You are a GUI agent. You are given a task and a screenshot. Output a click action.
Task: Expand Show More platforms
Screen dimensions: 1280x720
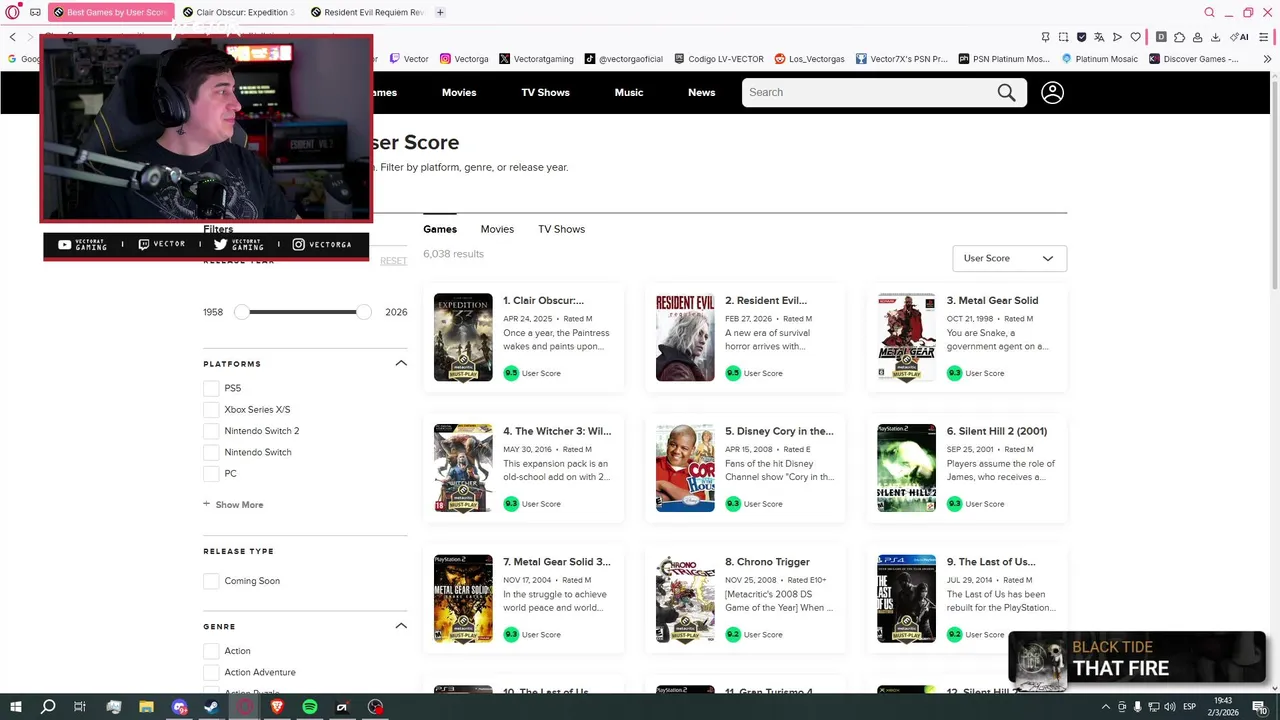[233, 505]
